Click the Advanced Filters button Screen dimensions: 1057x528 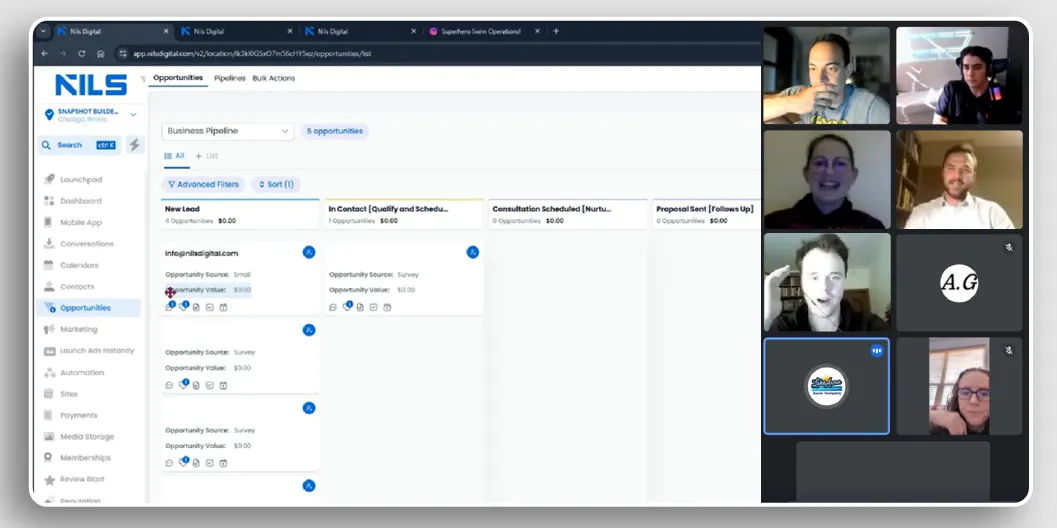203,184
